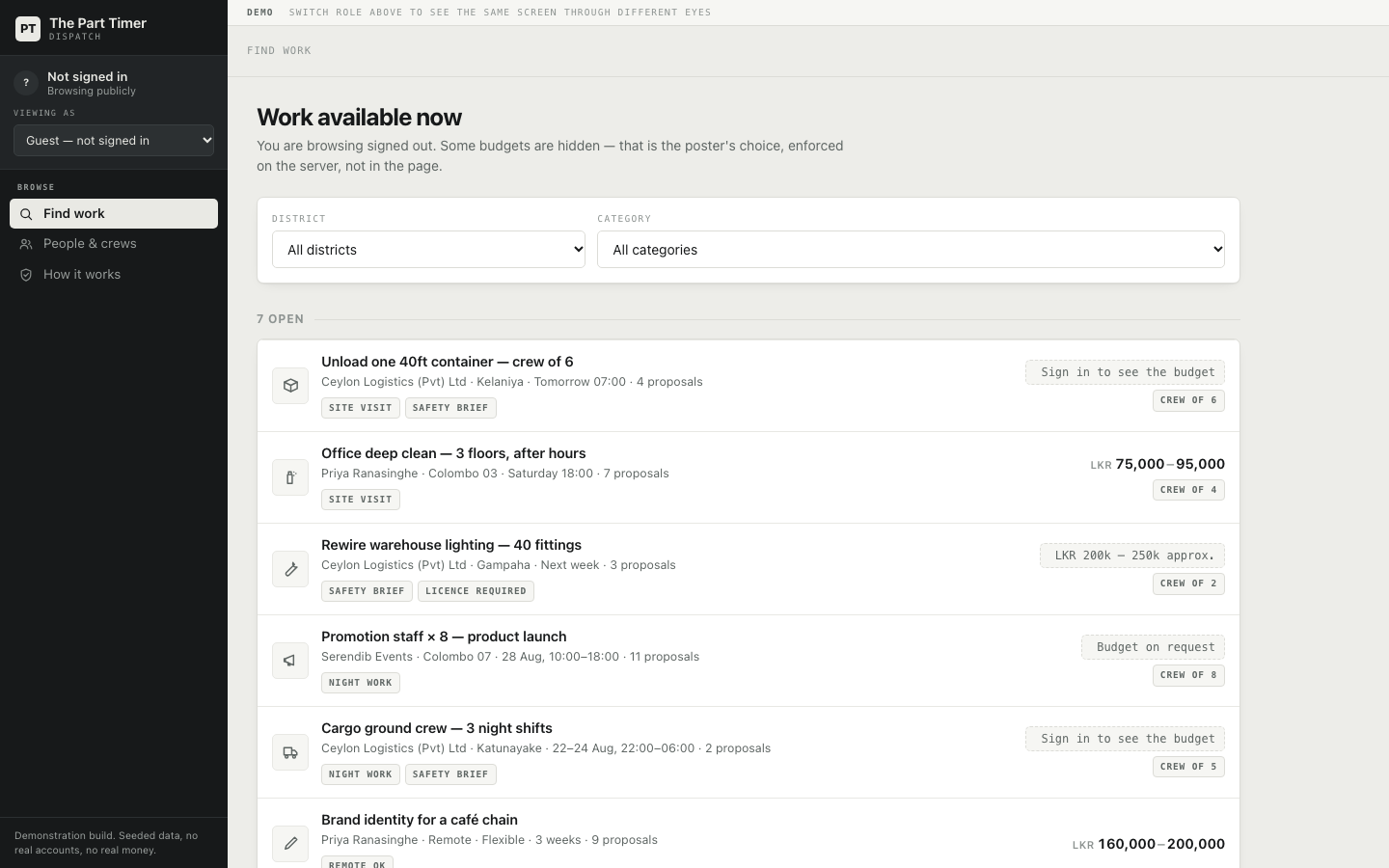The width and height of the screenshot is (1389, 868).
Task: Click the truck icon for Cargo ground crew
Action: coord(290,752)
